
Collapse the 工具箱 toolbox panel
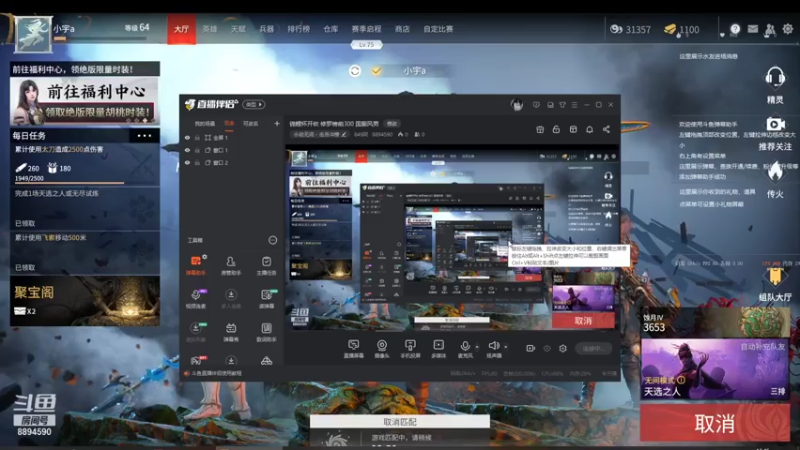pyautogui.click(x=272, y=240)
